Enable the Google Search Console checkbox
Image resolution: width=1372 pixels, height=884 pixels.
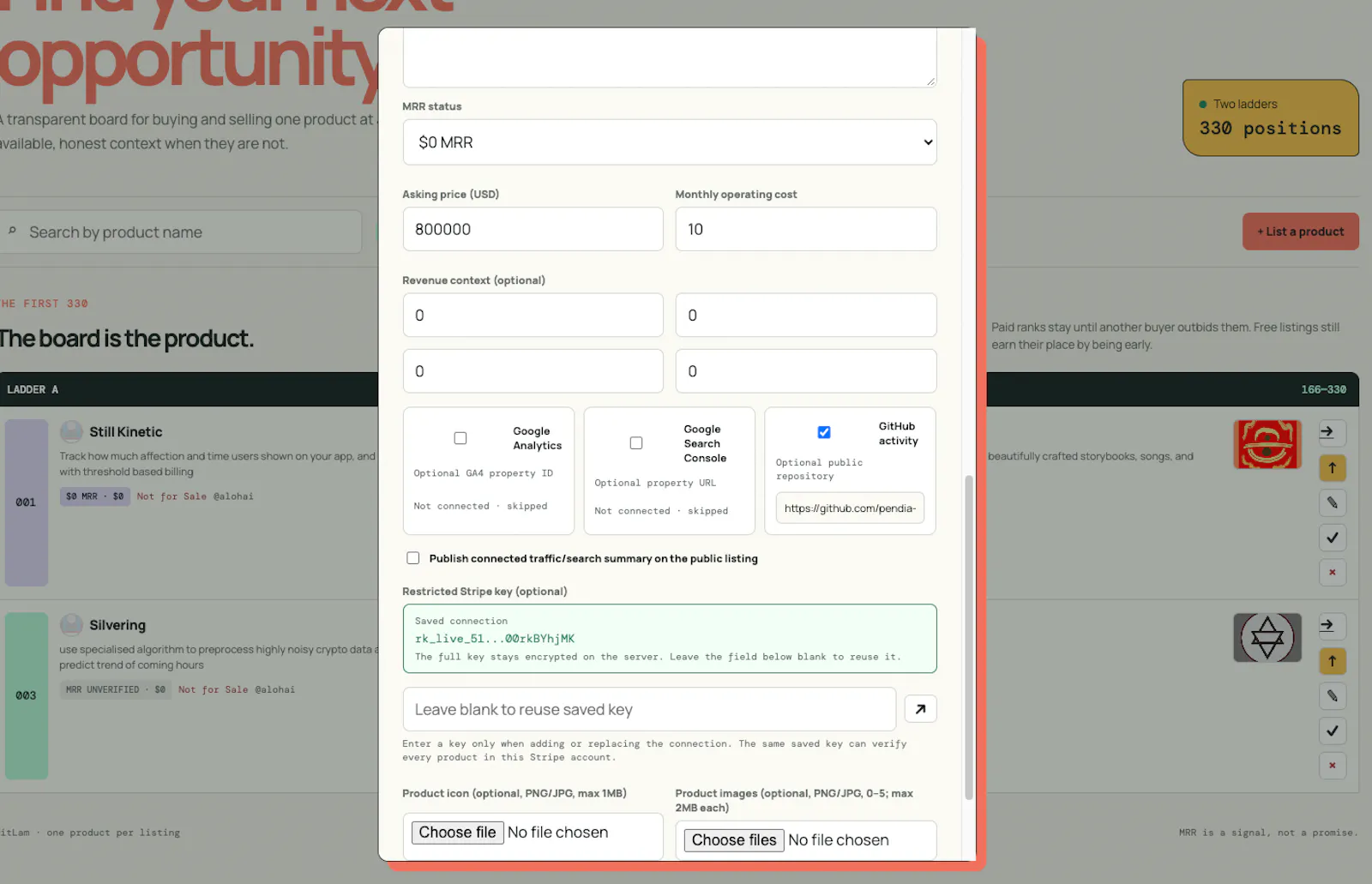pyautogui.click(x=636, y=443)
